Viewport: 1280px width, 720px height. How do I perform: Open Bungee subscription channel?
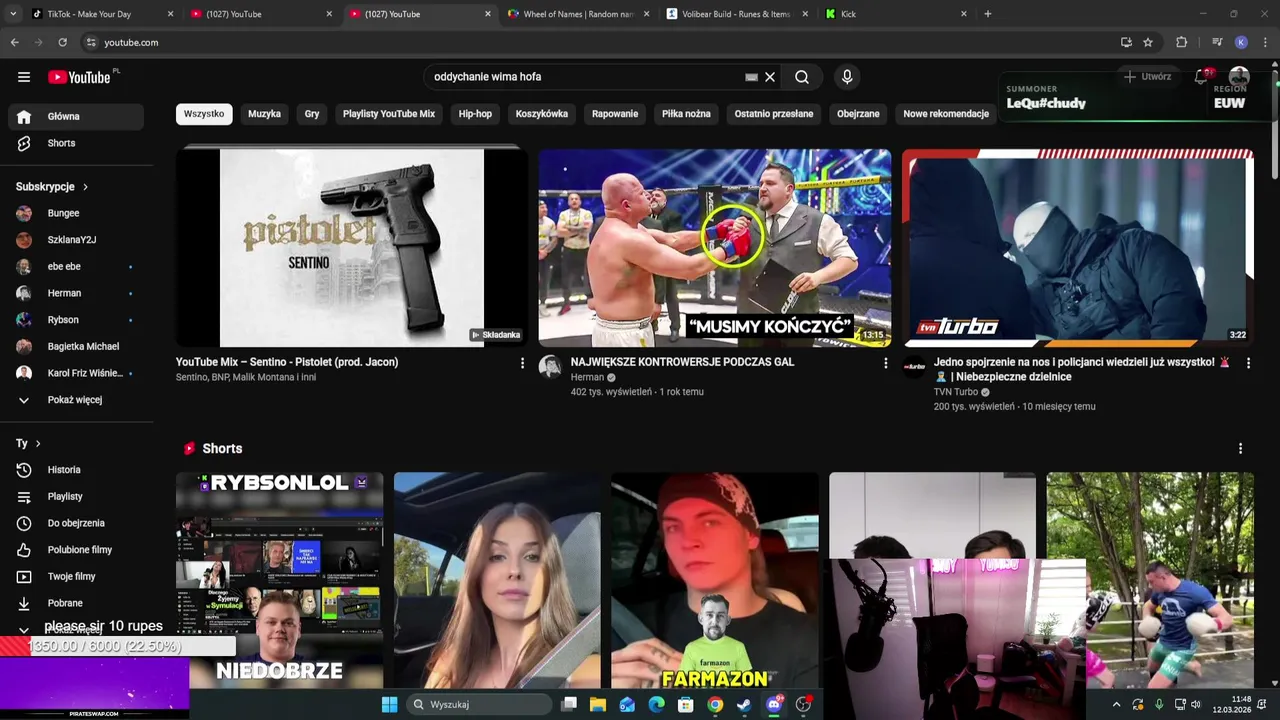point(76,213)
